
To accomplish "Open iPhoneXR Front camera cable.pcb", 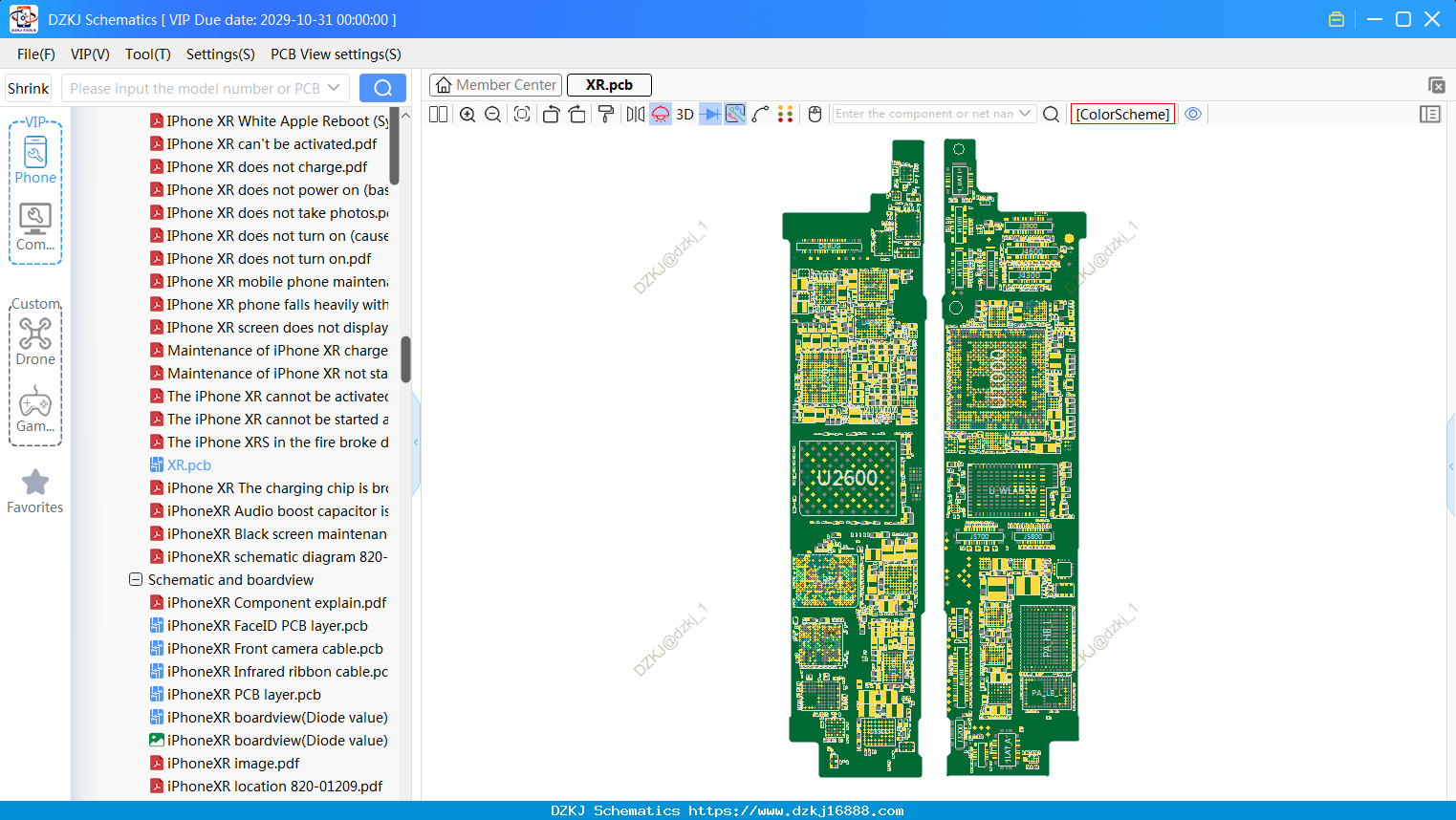I will point(274,649).
